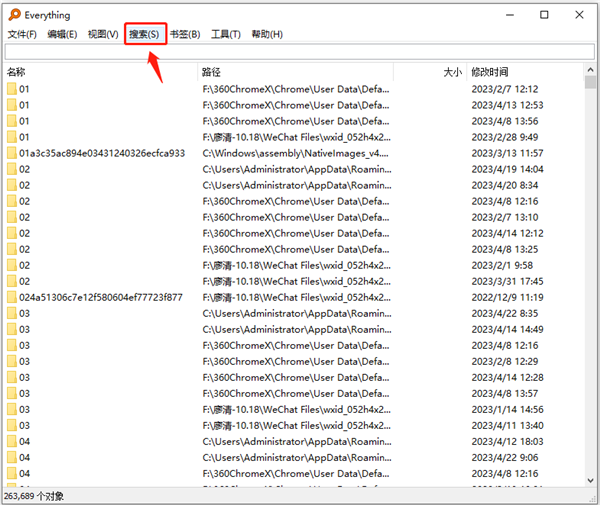The width and height of the screenshot is (600, 505).
Task: Click folder icon of 02 dated 2023/2/1 9:58
Action: click(x=12, y=265)
